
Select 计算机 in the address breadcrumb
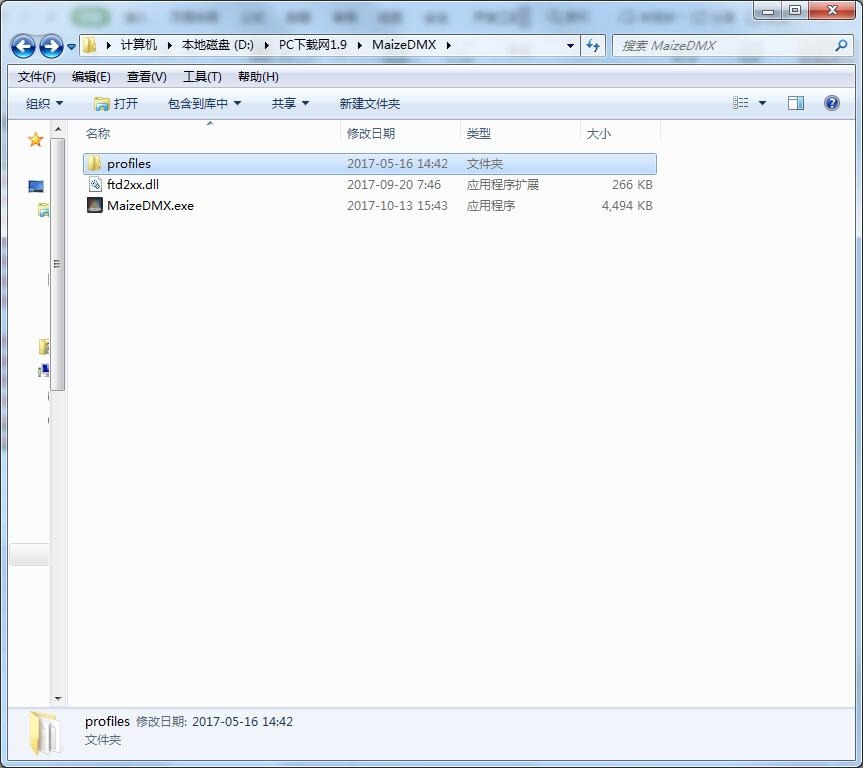[x=139, y=45]
